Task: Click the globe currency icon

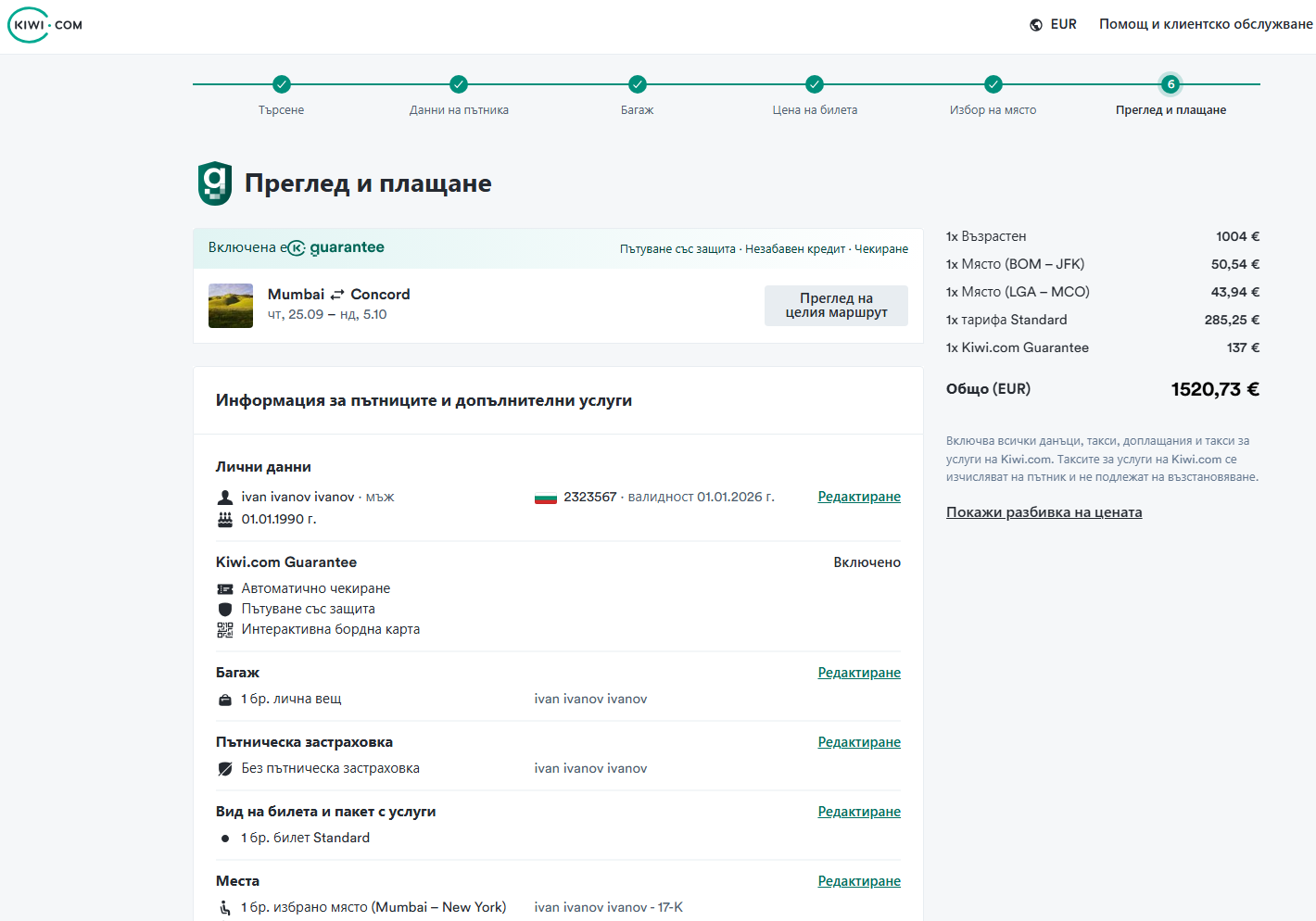Action: 1036,25
